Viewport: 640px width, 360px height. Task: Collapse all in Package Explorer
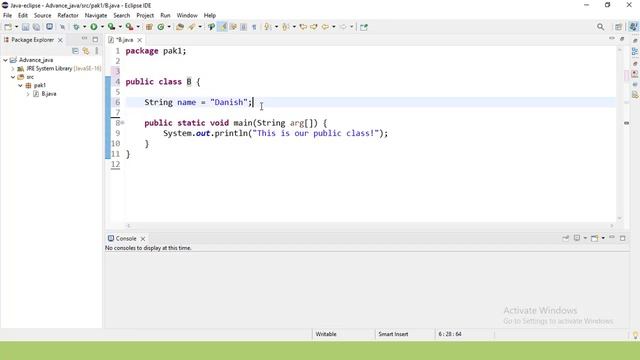(75, 51)
